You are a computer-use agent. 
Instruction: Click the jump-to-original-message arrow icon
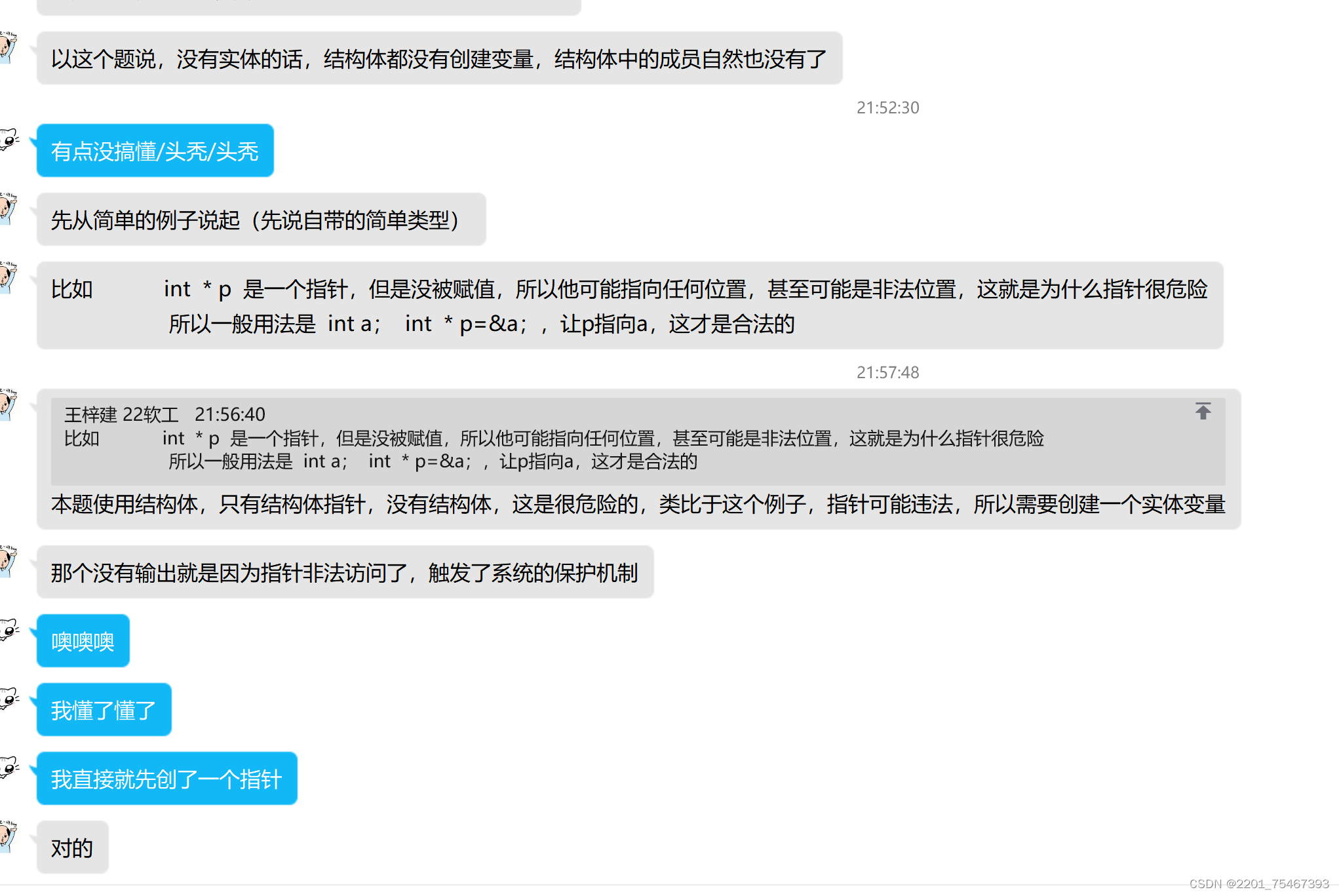click(x=1204, y=411)
